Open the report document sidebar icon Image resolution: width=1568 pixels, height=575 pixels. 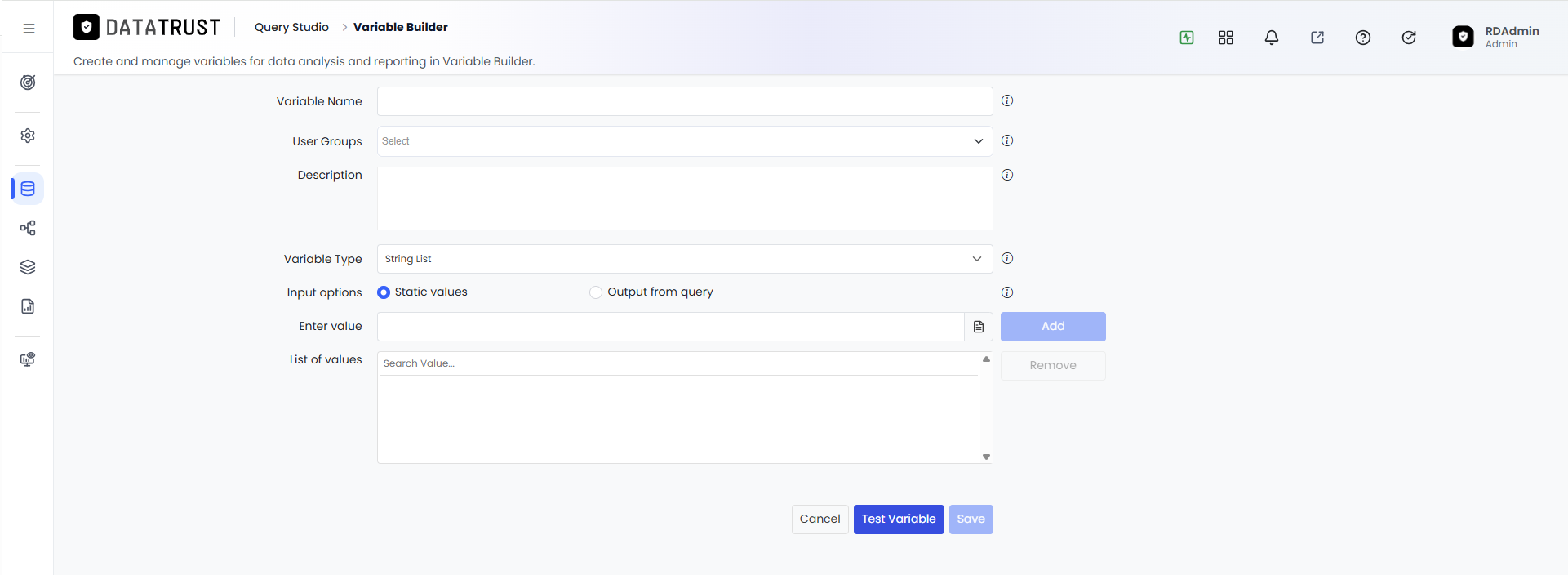(28, 306)
